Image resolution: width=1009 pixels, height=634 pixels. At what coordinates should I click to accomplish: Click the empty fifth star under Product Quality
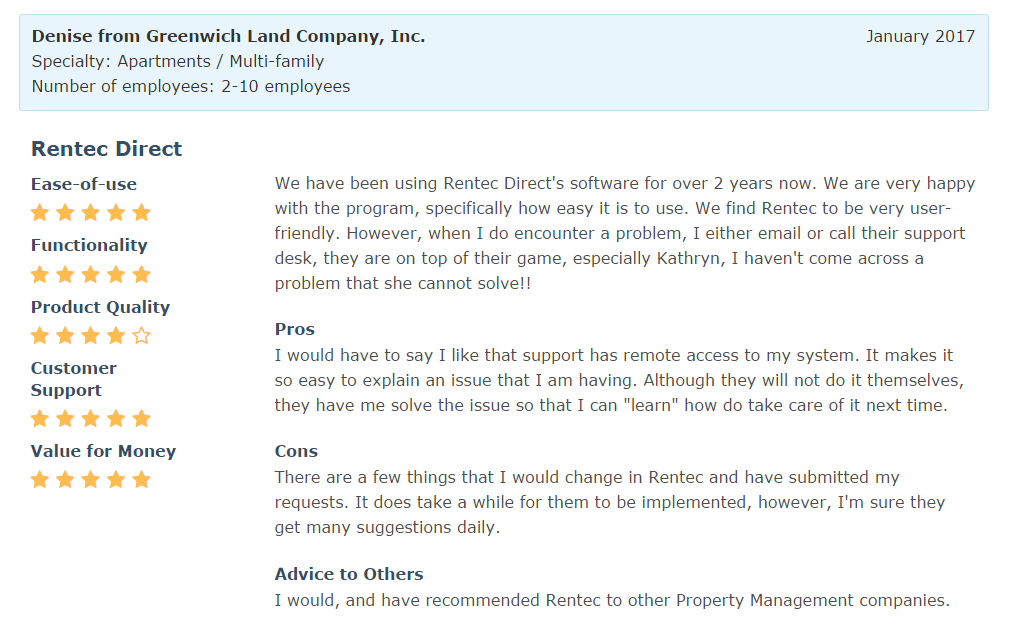[141, 336]
